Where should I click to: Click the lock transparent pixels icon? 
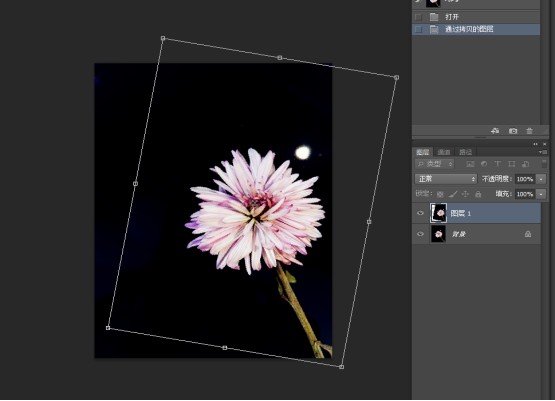pos(440,194)
